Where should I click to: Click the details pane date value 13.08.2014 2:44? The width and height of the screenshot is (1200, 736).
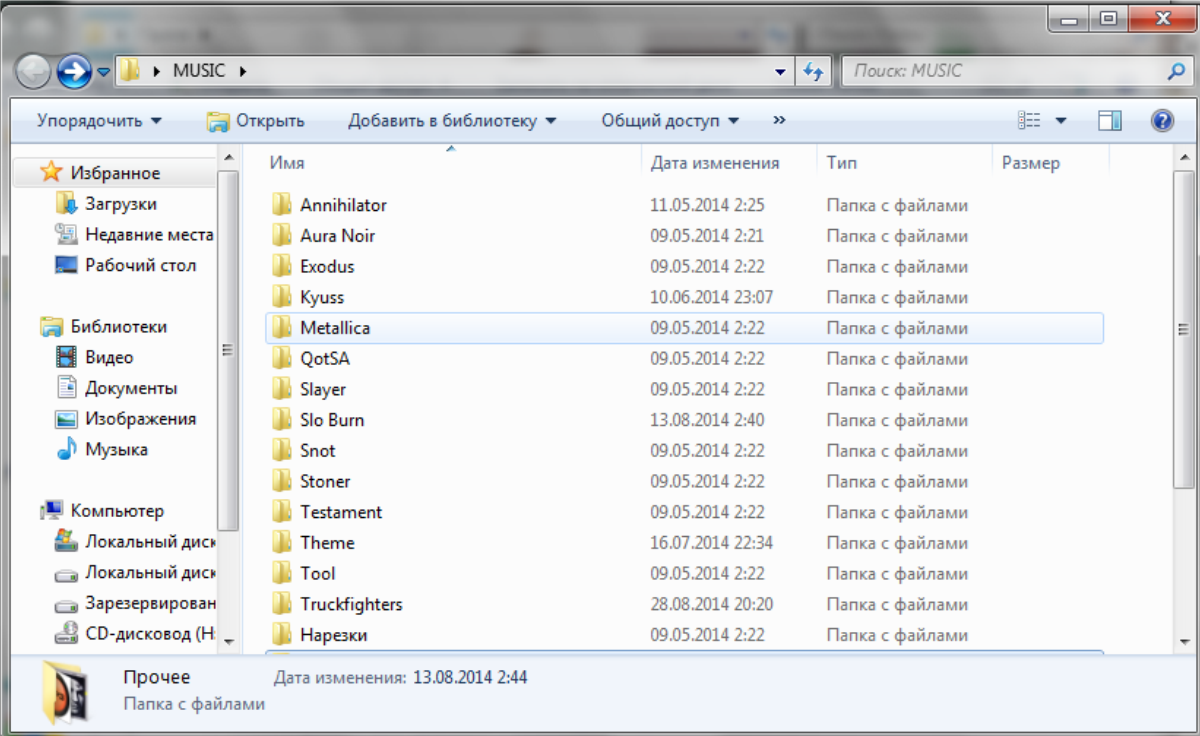470,678
